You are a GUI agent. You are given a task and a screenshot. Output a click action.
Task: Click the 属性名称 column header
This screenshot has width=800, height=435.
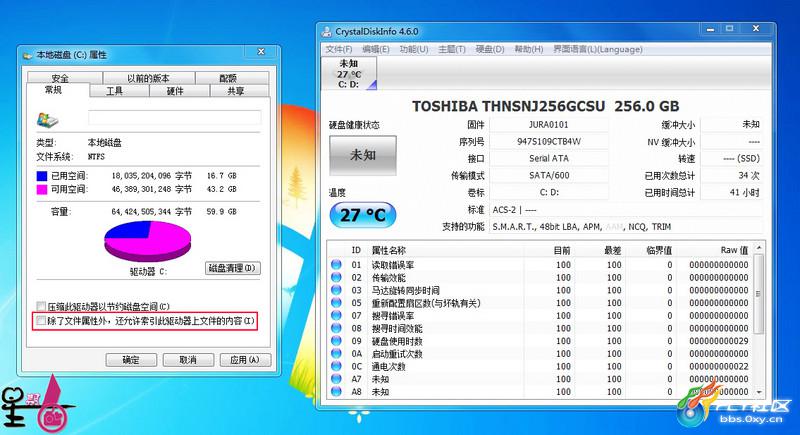(389, 250)
